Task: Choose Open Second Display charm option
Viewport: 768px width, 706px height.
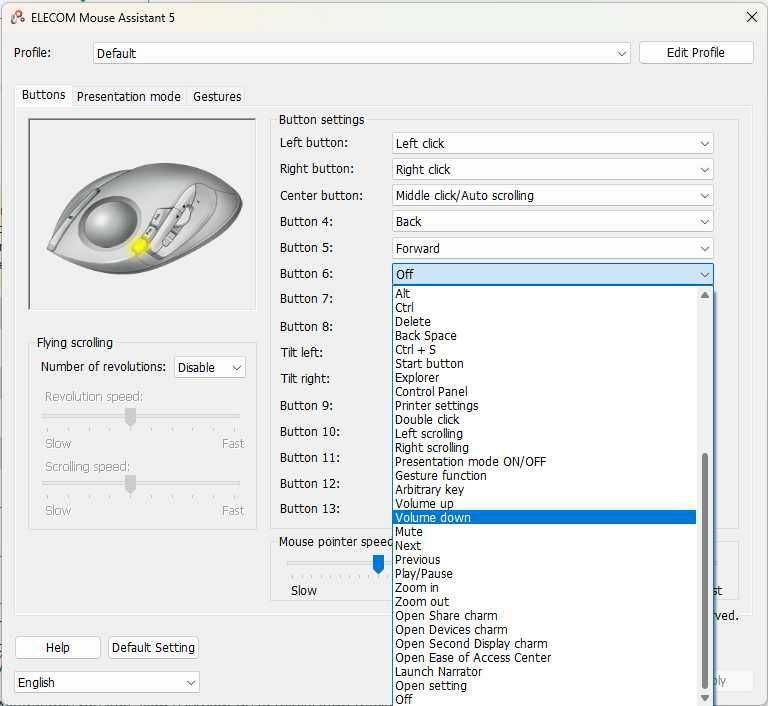Action: (545, 644)
